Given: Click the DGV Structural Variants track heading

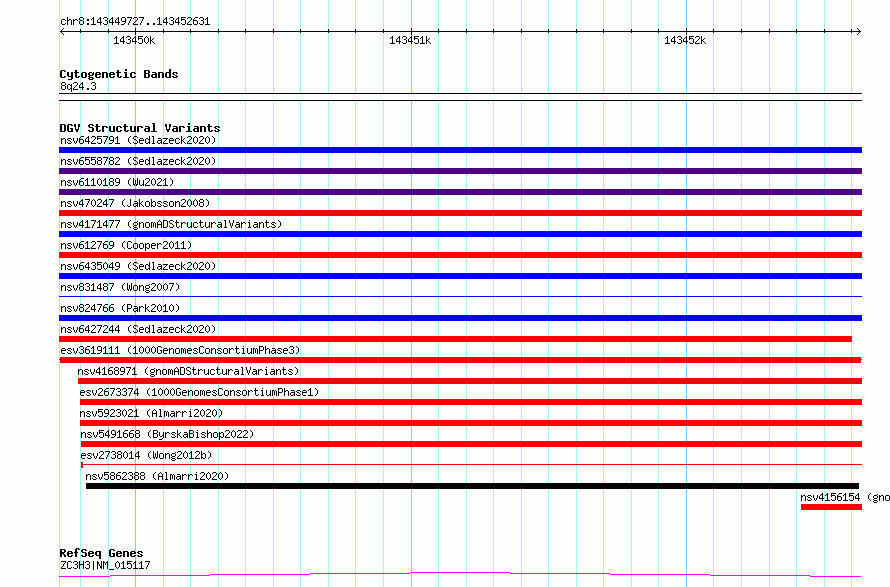Looking at the screenshot, I should click(x=140, y=128).
